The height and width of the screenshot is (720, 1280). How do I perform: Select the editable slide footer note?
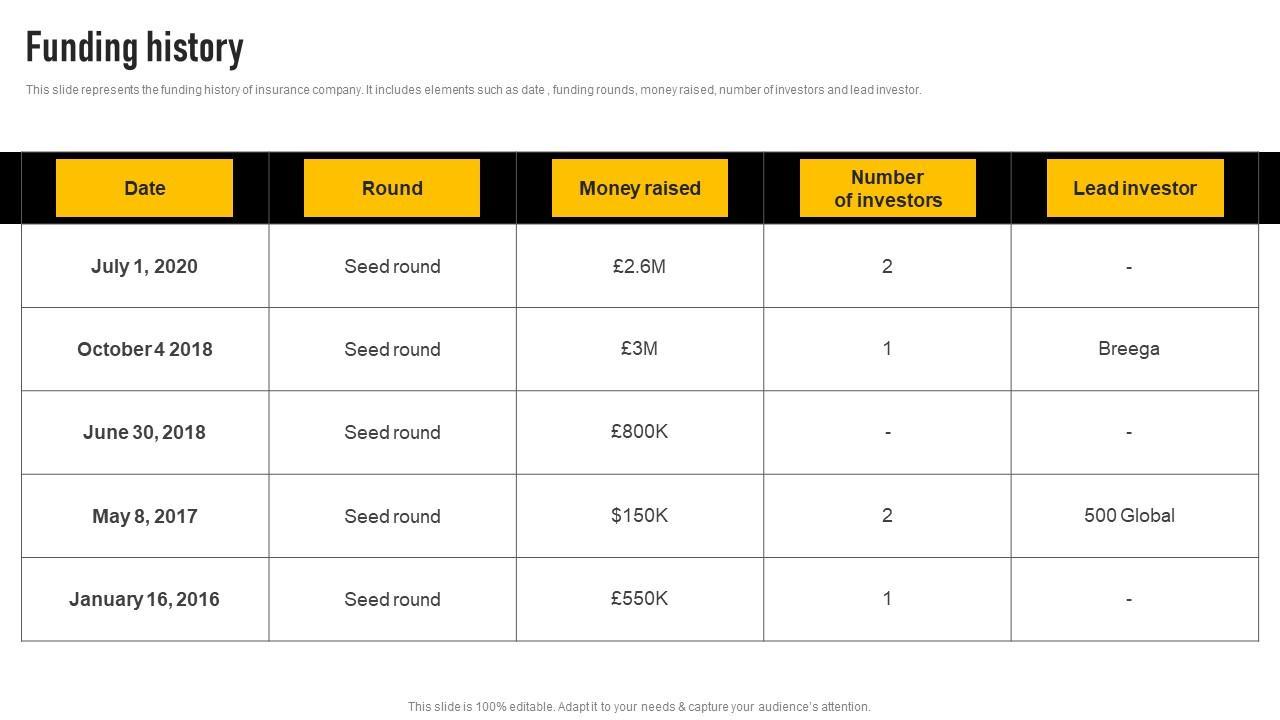tap(639, 706)
